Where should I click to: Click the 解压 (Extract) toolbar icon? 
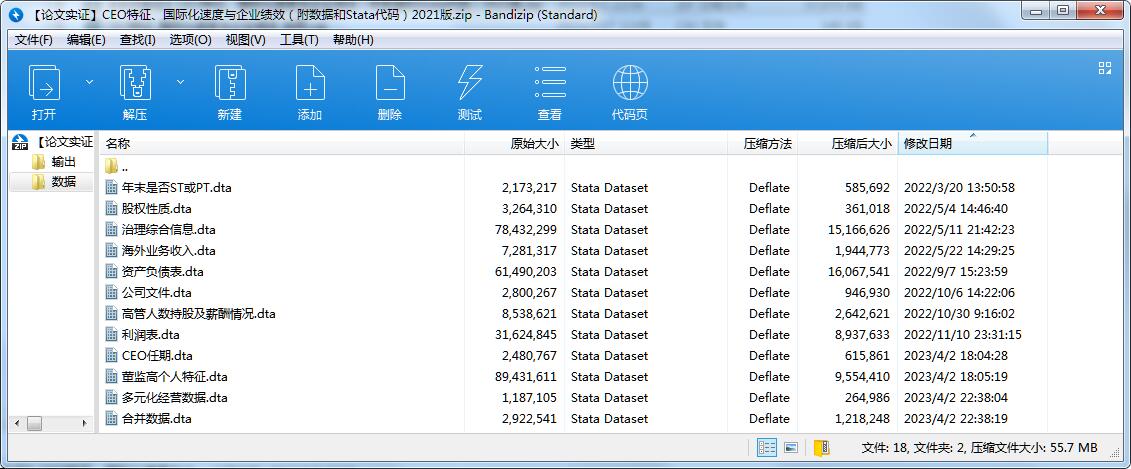pyautogui.click(x=135, y=82)
